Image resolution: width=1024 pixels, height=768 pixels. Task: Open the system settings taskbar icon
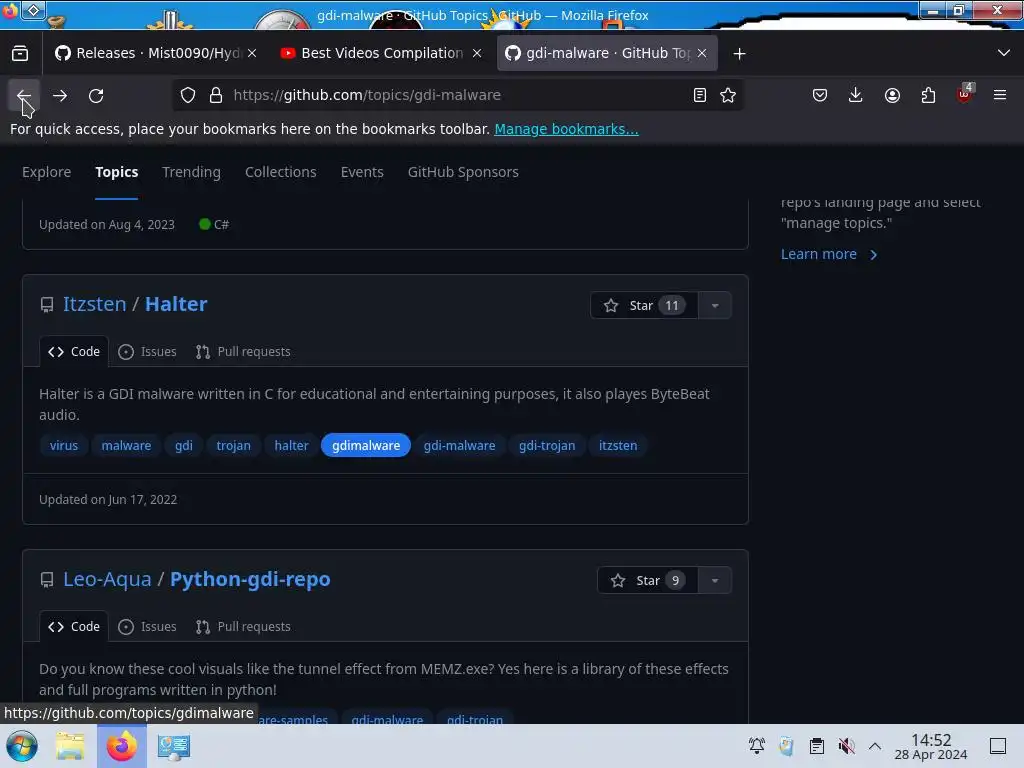(x=173, y=746)
